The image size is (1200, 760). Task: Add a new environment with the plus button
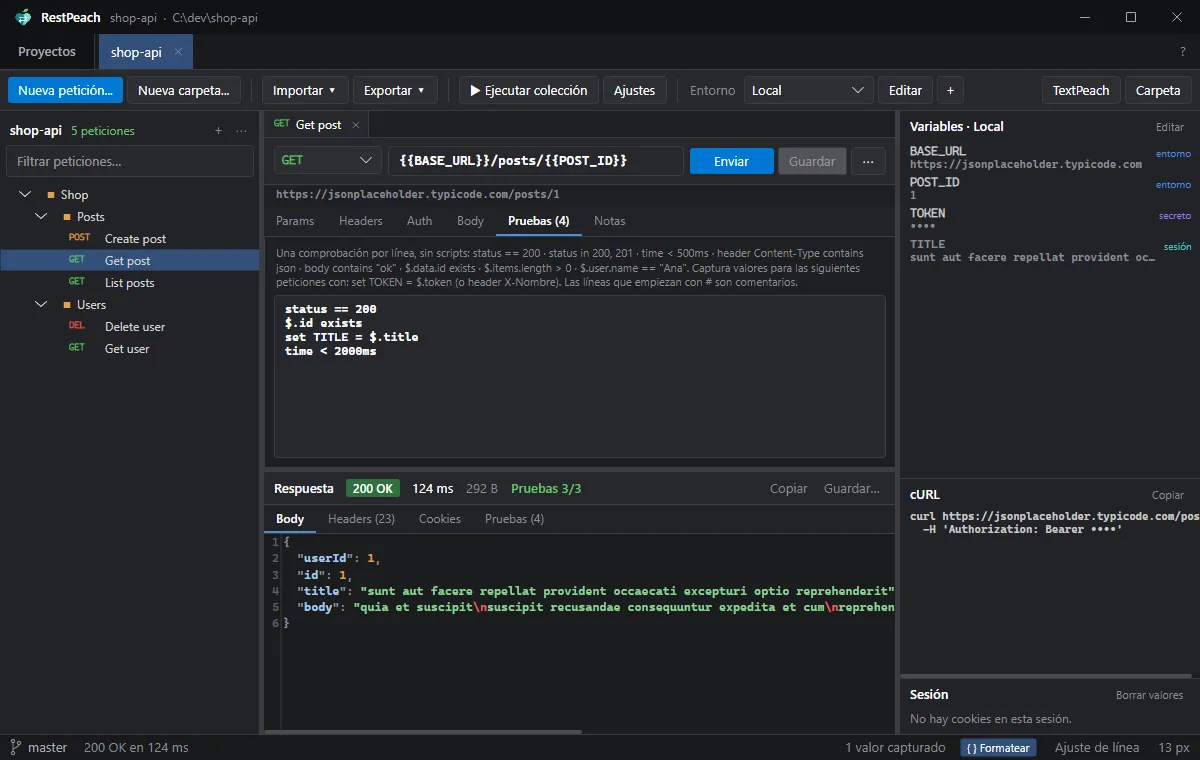[x=950, y=90]
